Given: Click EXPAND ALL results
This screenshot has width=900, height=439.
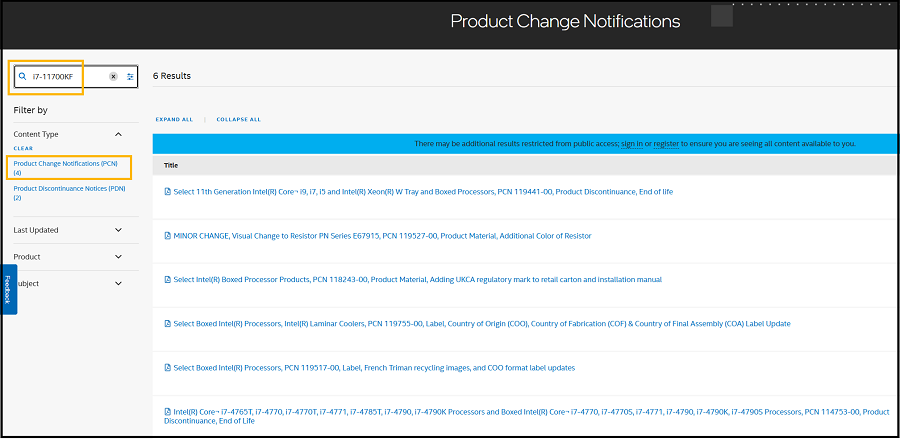Looking at the screenshot, I should coord(174,119).
